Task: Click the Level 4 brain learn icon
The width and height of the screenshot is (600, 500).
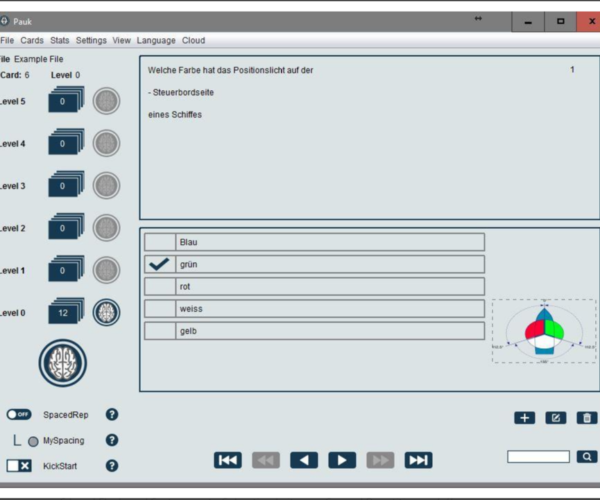Action: coord(106,143)
